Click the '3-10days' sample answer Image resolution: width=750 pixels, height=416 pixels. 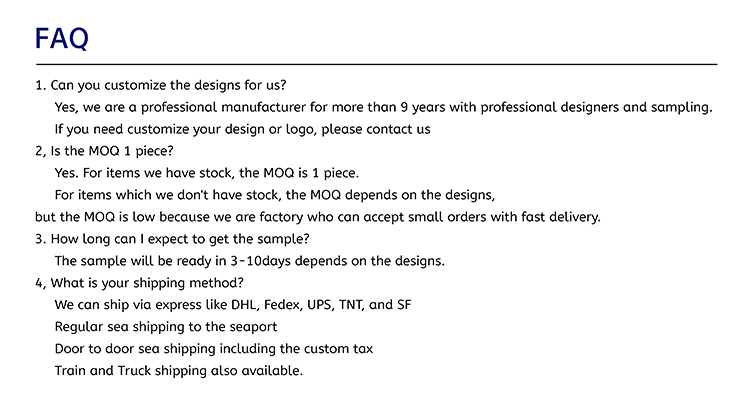(x=249, y=261)
